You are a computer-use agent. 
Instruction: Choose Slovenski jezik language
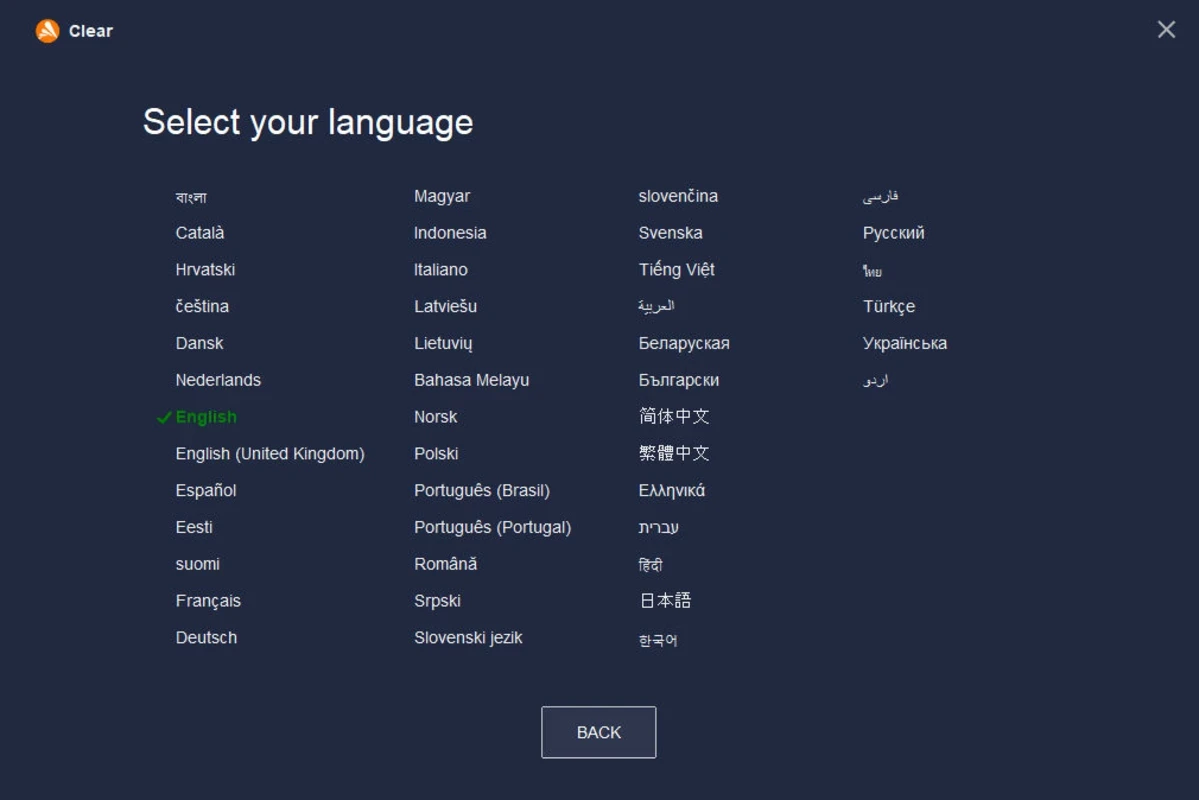tap(468, 638)
